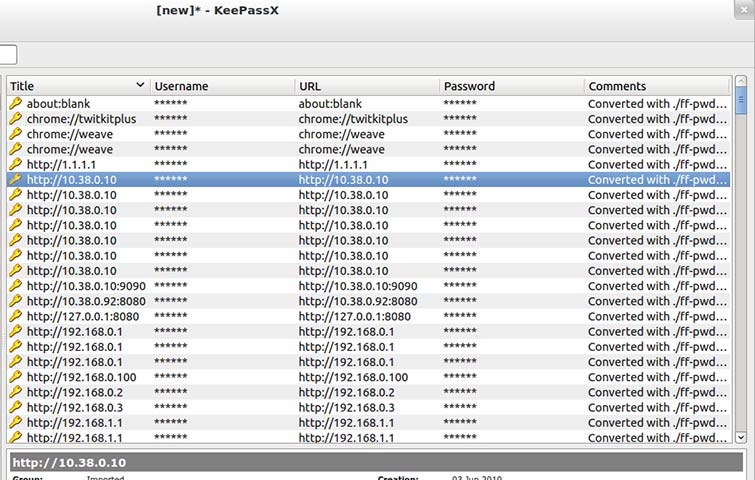Click masked username of the about:blank entry
The width and height of the screenshot is (755, 480).
171,103
